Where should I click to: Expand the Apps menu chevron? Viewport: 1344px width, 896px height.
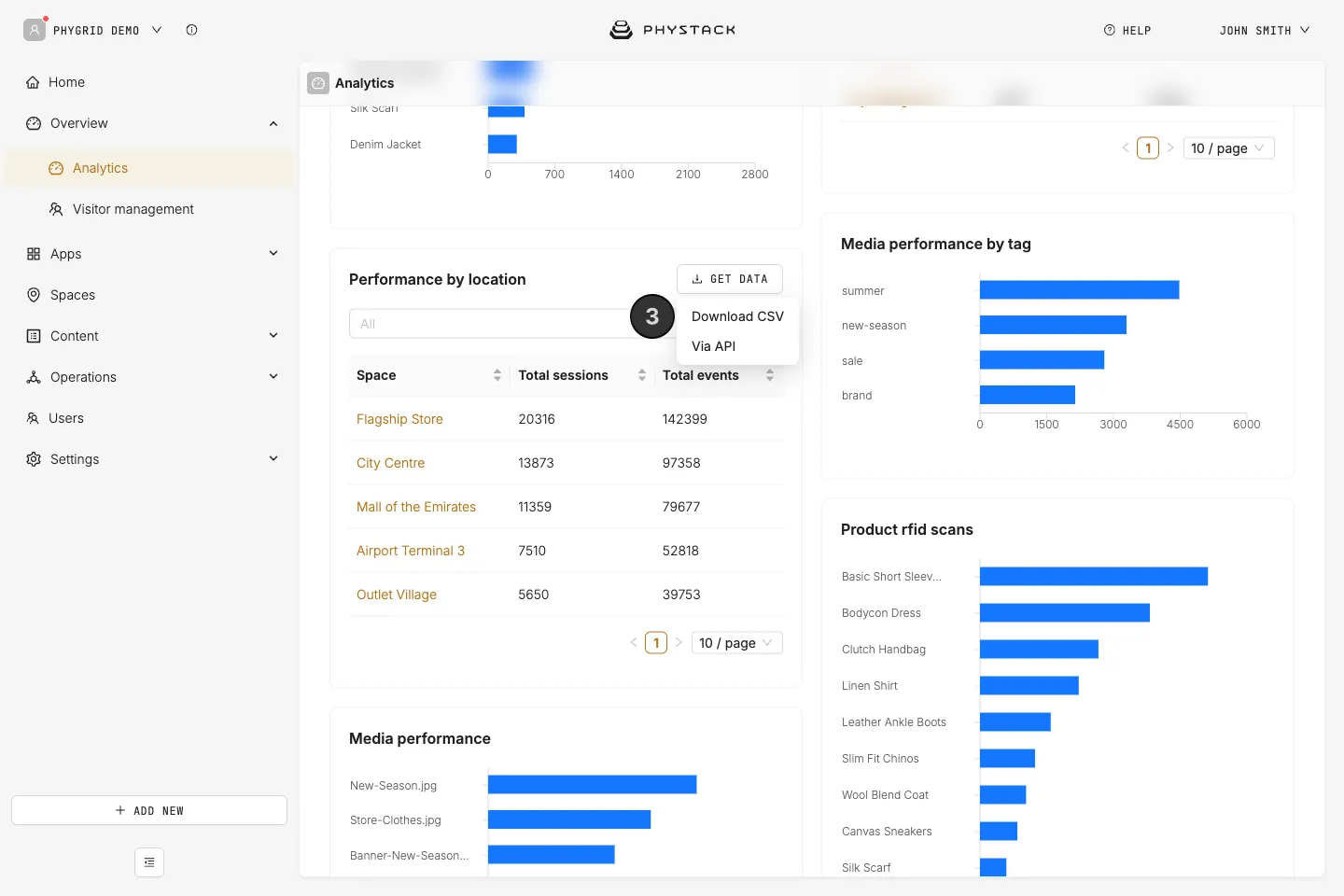[x=273, y=253]
